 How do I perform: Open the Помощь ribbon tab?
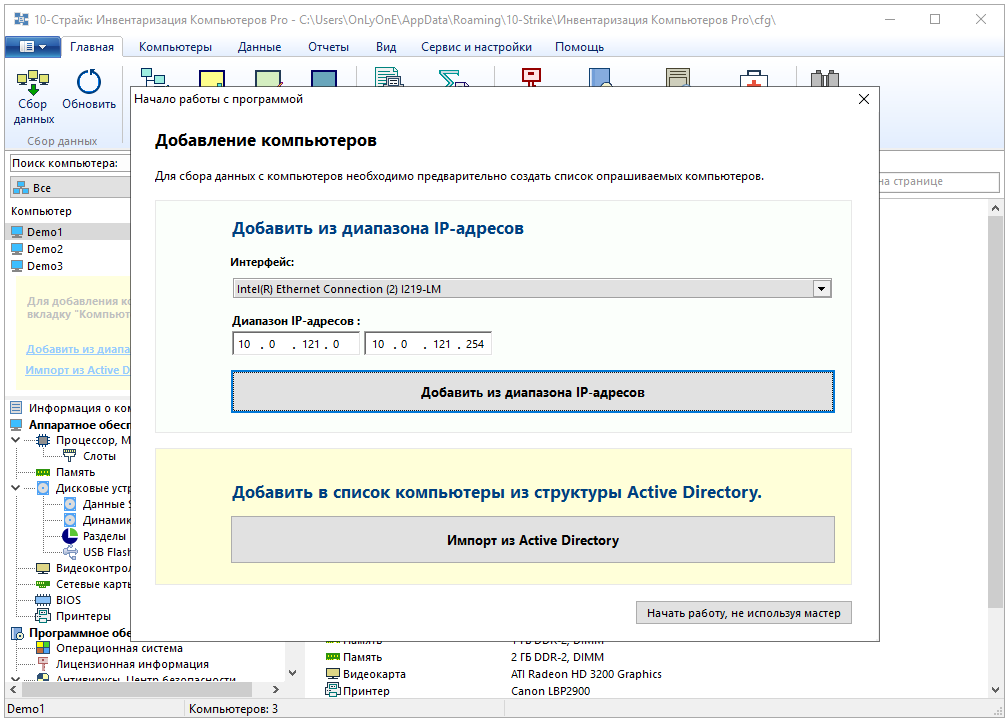coord(579,47)
